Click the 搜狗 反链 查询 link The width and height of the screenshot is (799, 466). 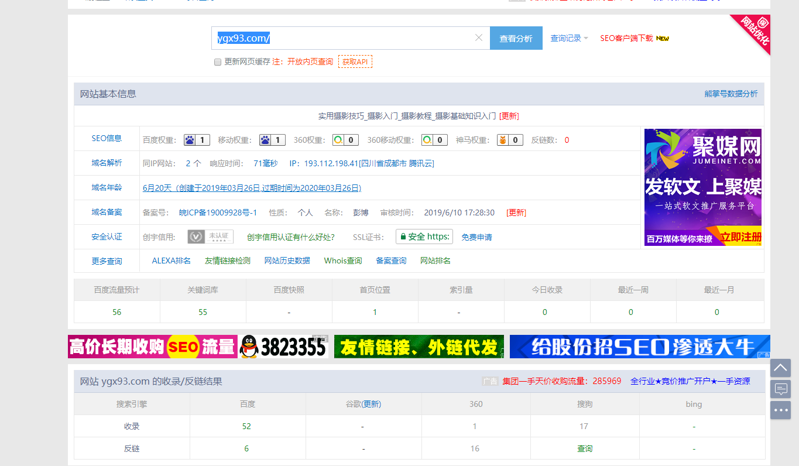(x=584, y=449)
